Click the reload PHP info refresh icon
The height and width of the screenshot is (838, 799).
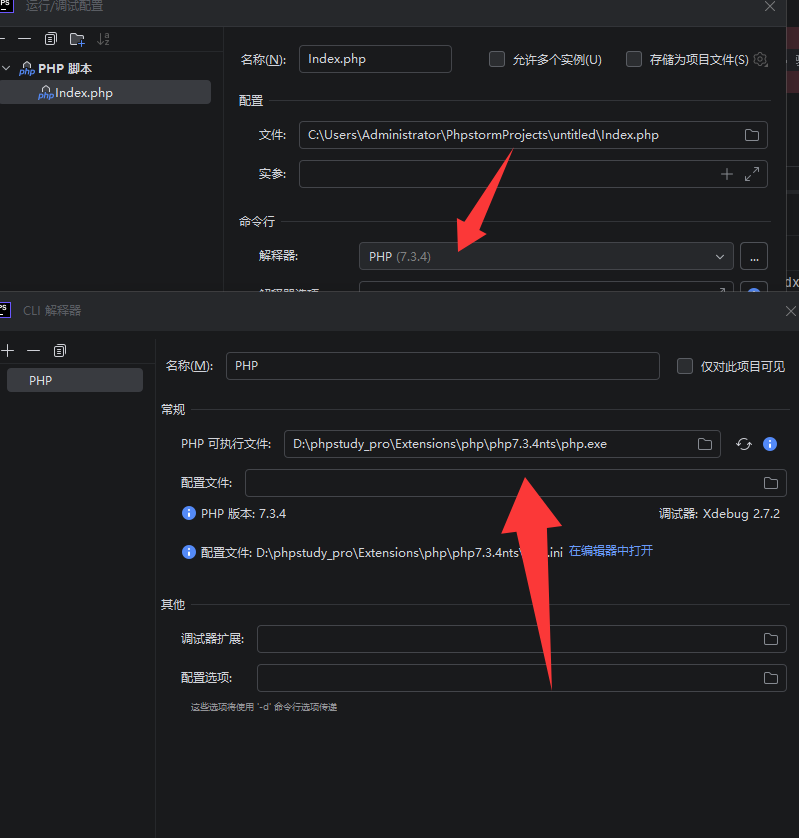point(743,444)
